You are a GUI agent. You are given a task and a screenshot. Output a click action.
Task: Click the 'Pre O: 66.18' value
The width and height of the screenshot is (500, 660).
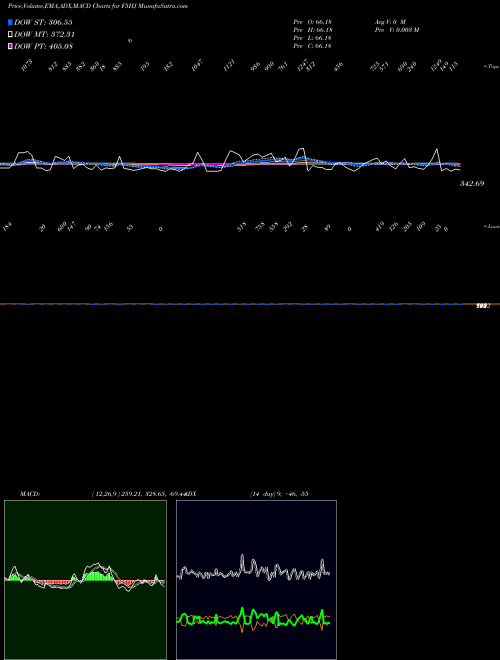313,22
